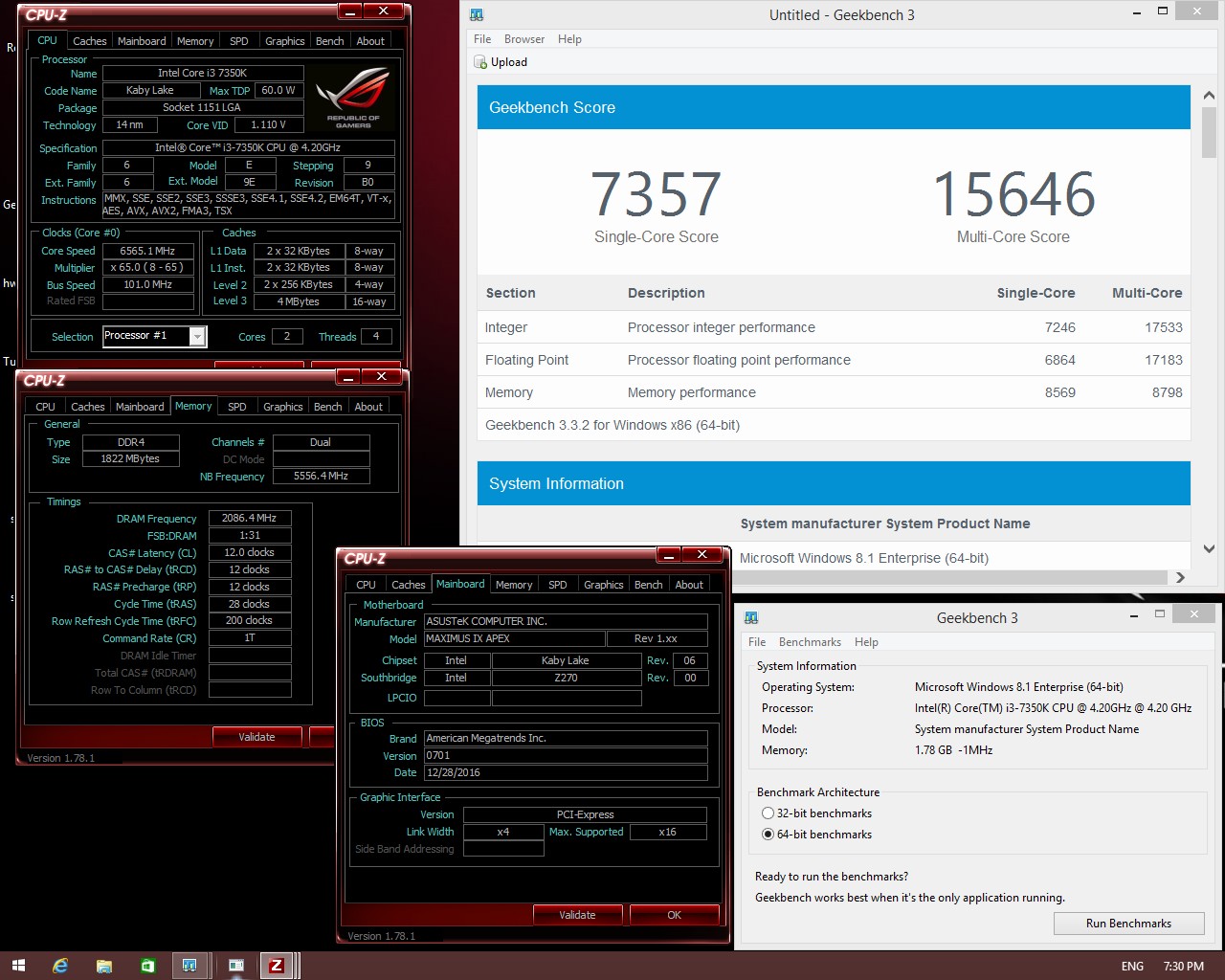Open SPD tab in CPU-Z Memory window
The image size is (1225, 980).
(237, 407)
